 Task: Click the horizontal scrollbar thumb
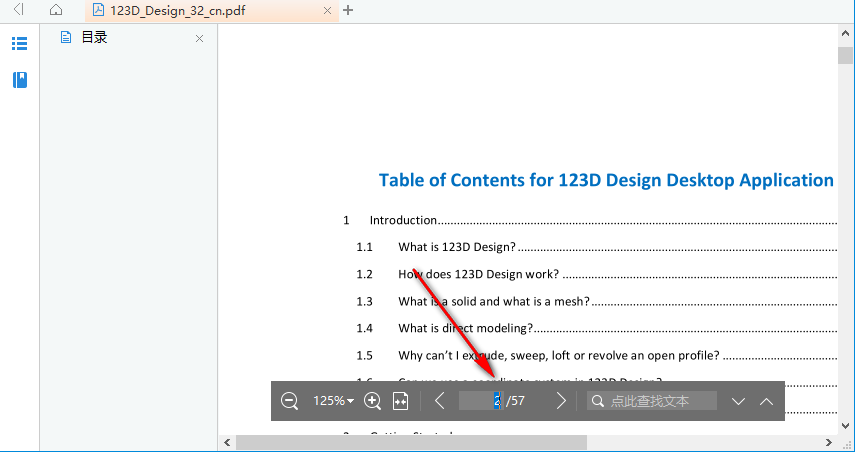pyautogui.click(x=411, y=443)
